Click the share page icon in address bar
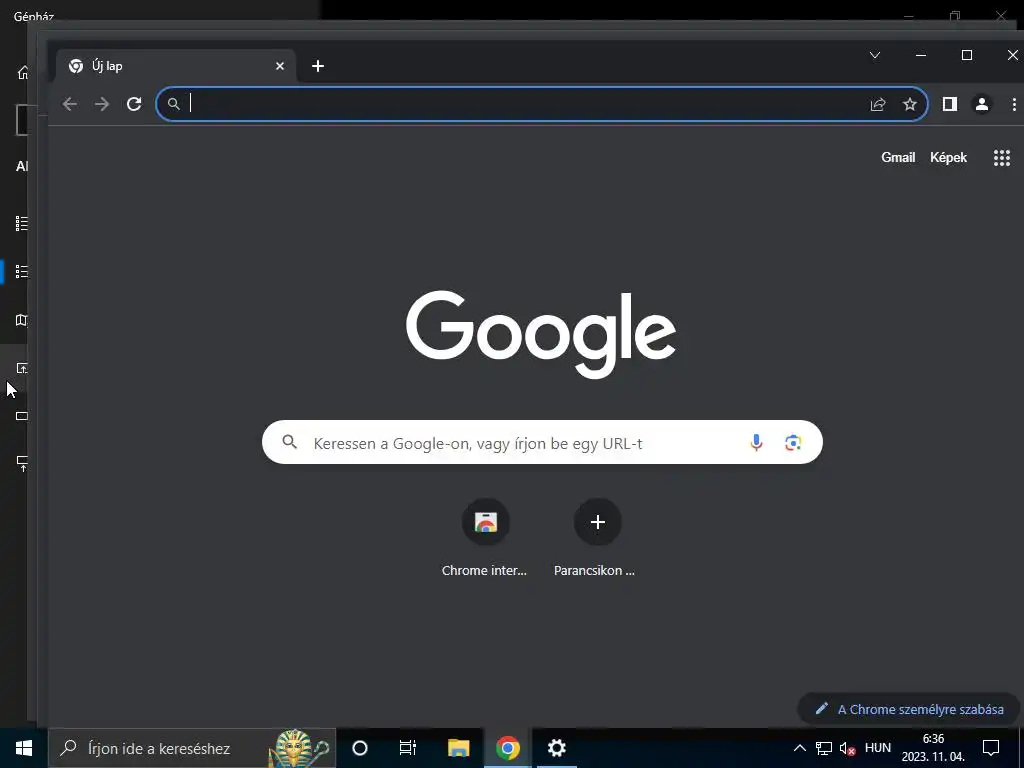The image size is (1024, 768). pyautogui.click(x=878, y=104)
